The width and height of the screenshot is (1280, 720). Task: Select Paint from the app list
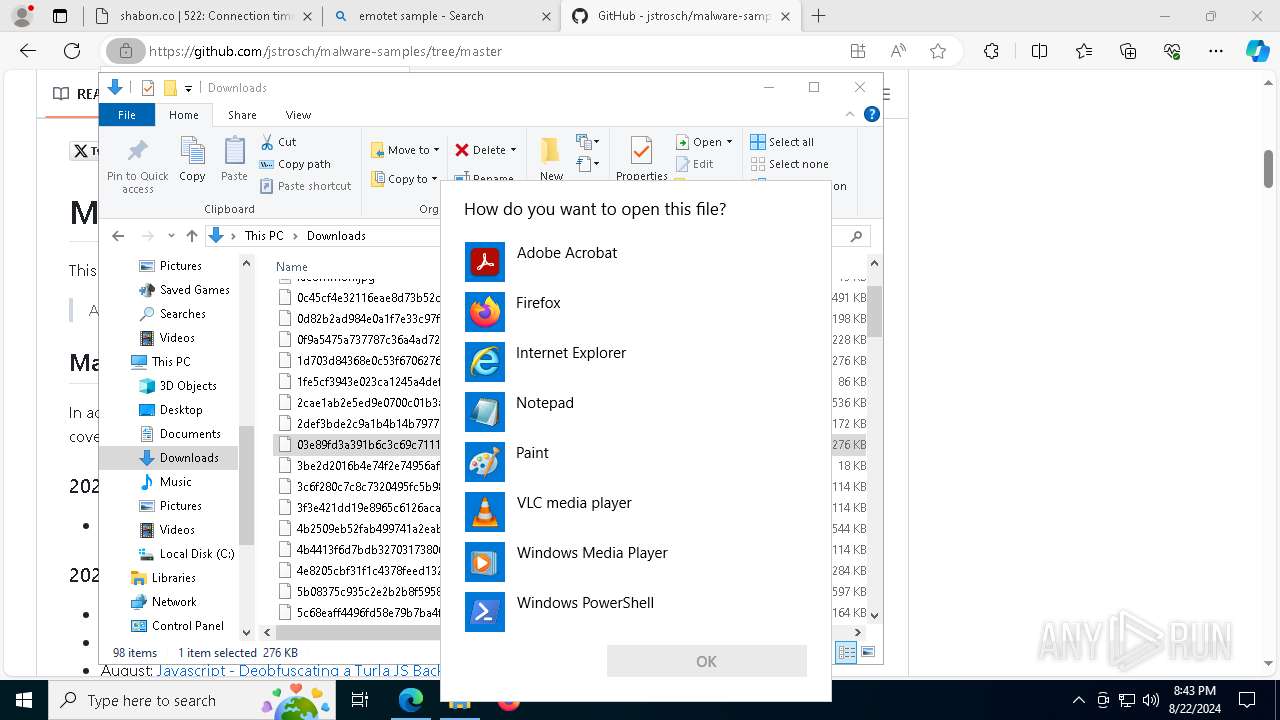pos(636,462)
